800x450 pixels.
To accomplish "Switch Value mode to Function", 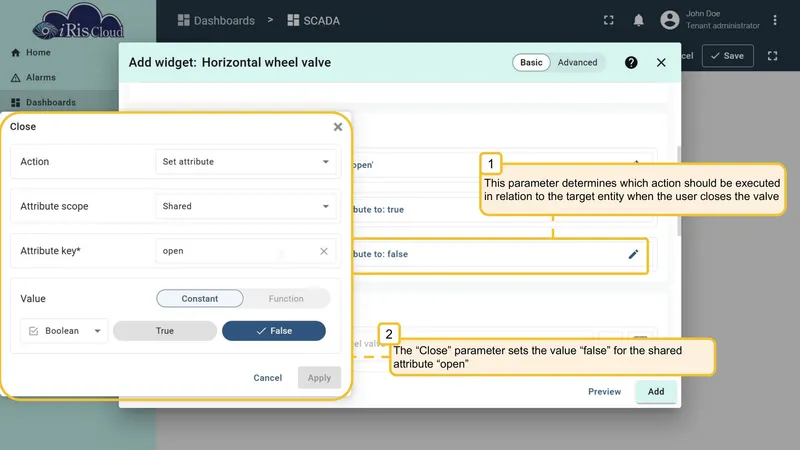I will coord(286,298).
